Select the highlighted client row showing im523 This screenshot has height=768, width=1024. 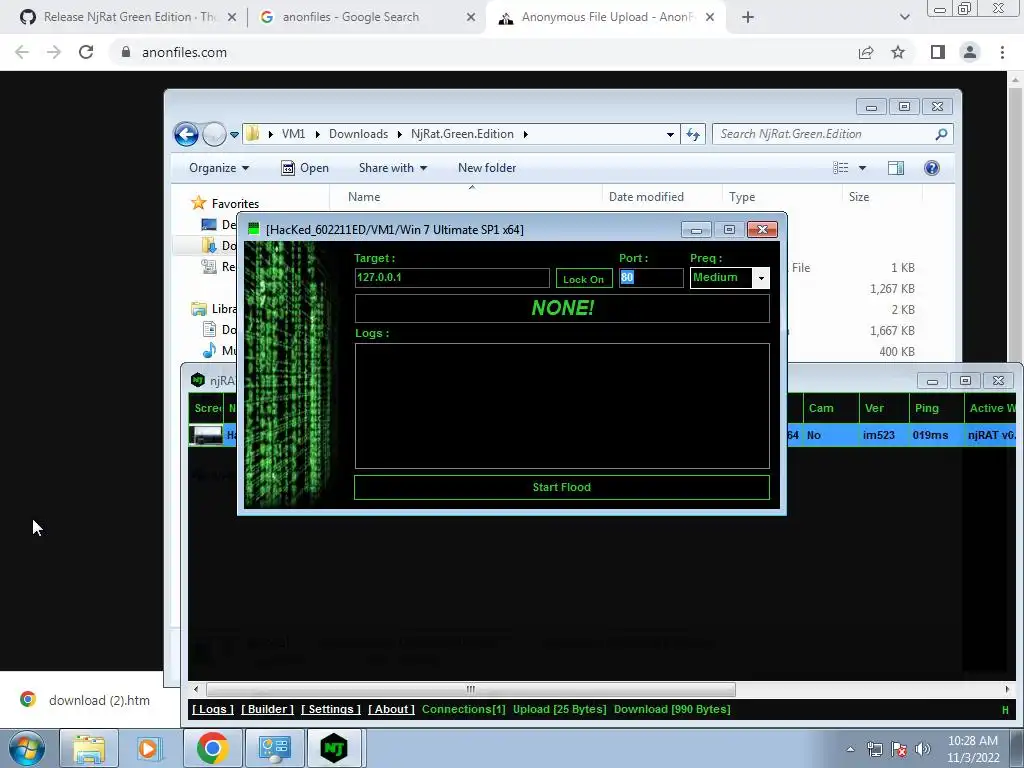point(901,435)
